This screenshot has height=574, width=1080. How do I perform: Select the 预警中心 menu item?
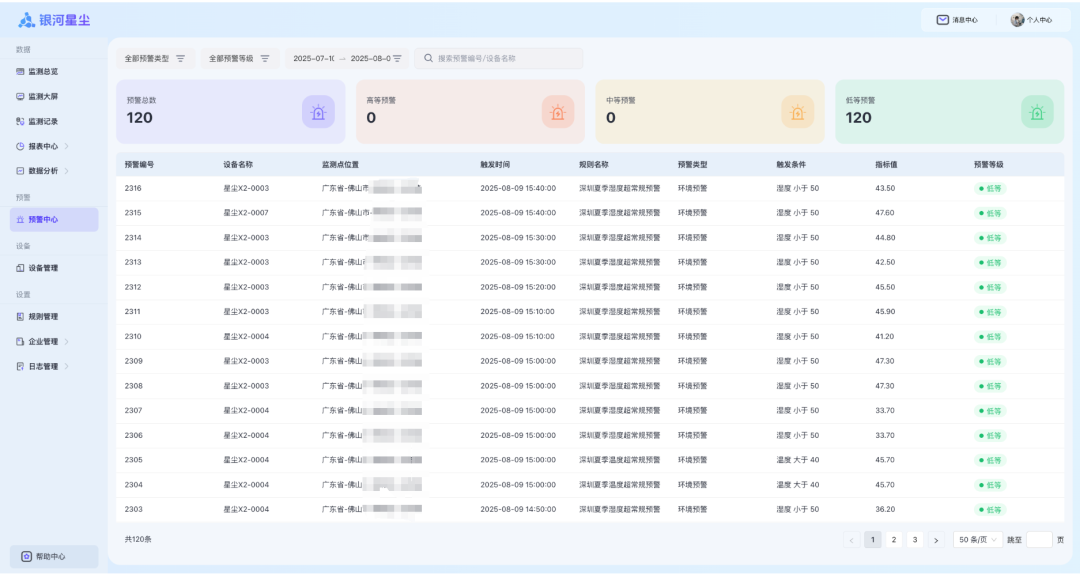pyautogui.click(x=54, y=220)
